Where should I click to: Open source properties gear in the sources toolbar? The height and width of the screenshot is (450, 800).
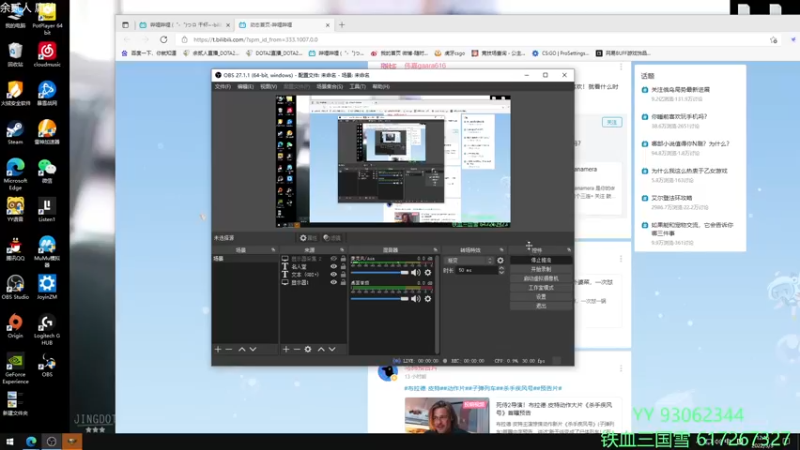coord(308,349)
